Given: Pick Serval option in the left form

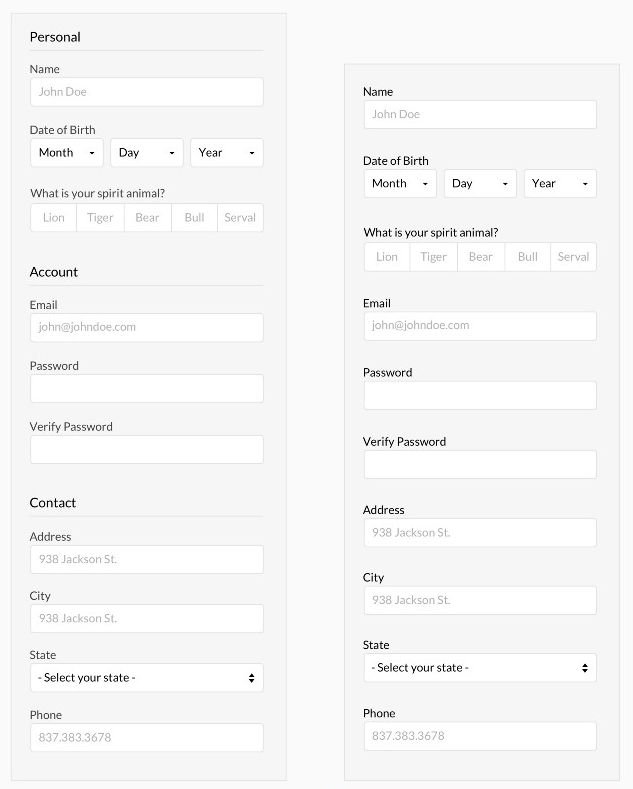Looking at the screenshot, I should pos(240,218).
